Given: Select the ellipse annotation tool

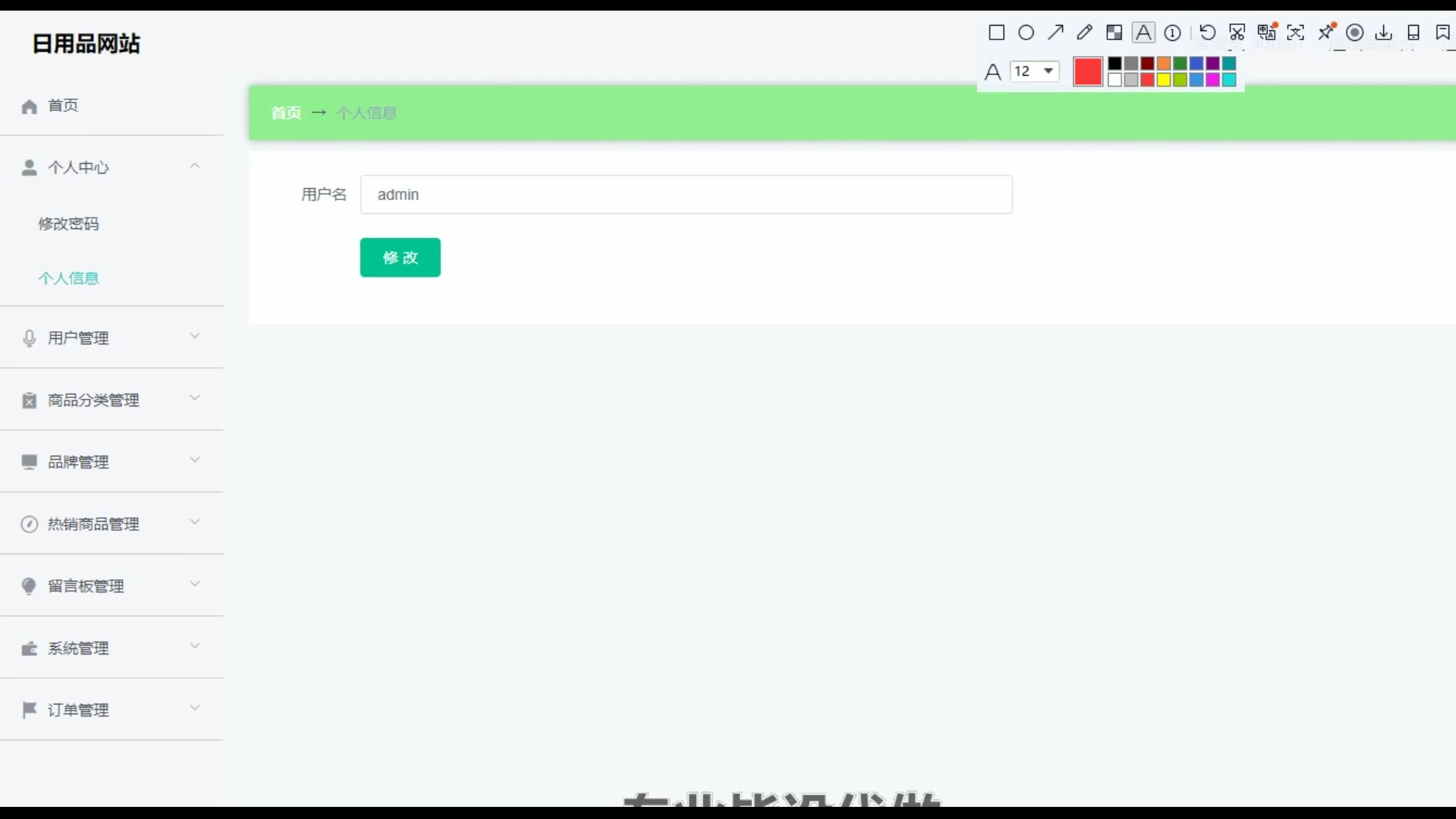Looking at the screenshot, I should click(x=1026, y=33).
